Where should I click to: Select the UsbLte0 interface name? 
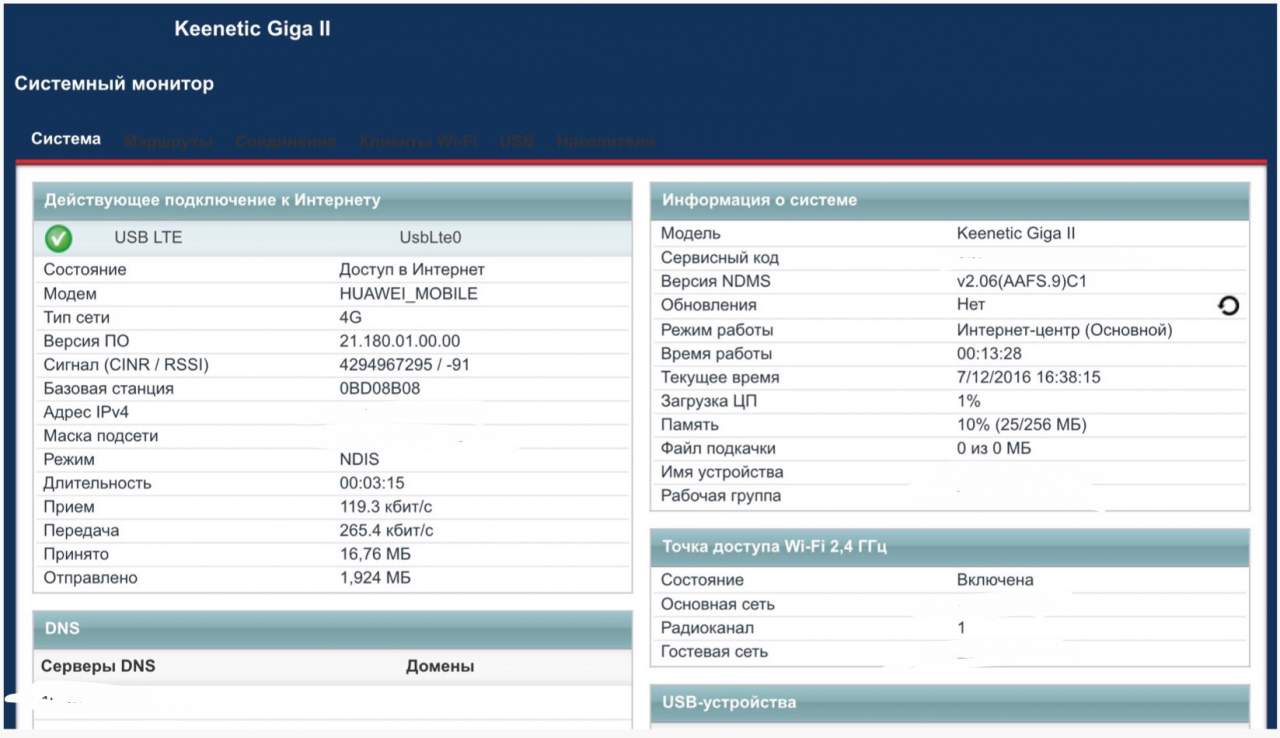(x=431, y=238)
